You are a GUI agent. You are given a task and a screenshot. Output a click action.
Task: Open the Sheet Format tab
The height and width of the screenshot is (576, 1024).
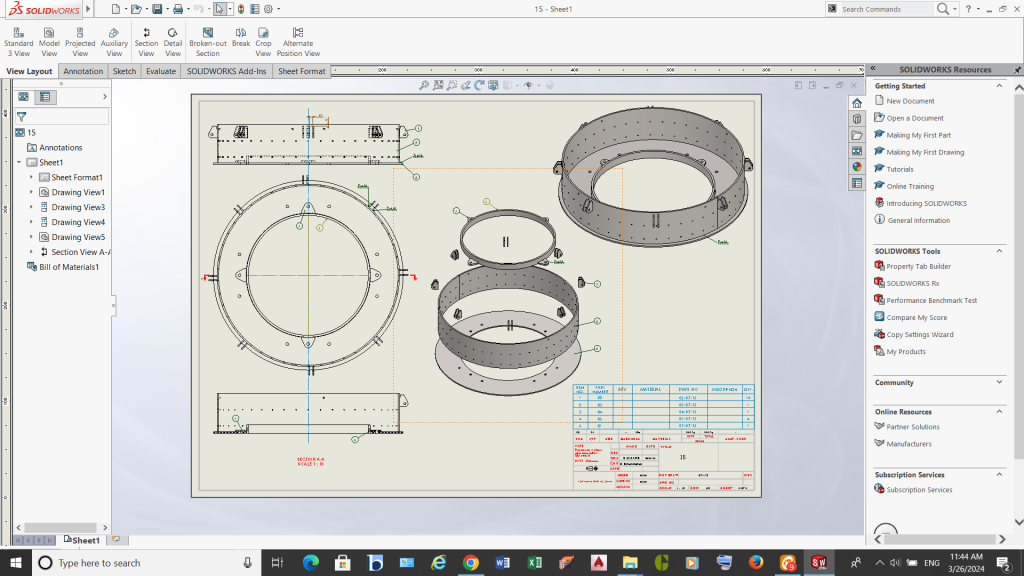click(x=301, y=71)
